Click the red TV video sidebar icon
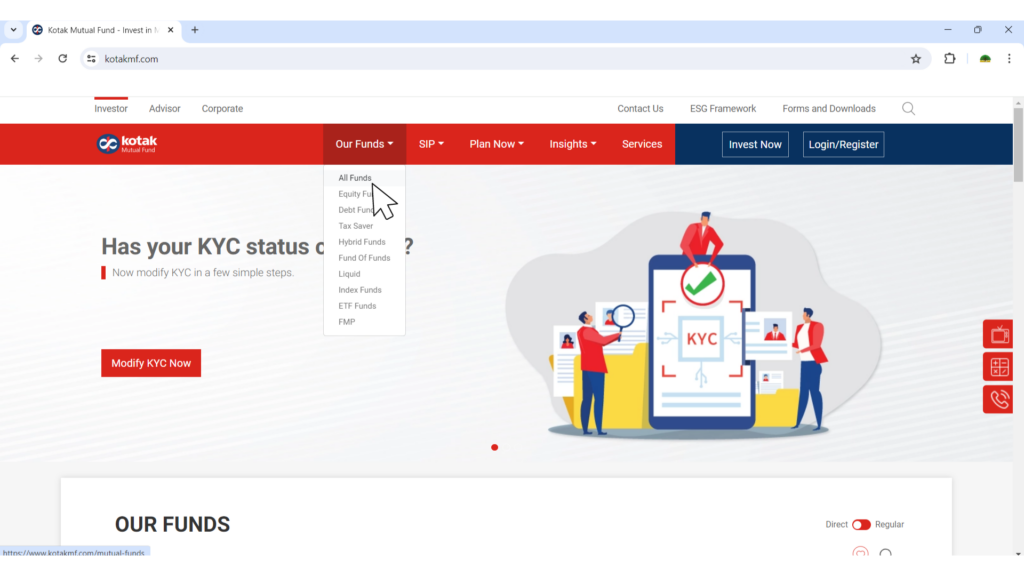 pyautogui.click(x=998, y=334)
